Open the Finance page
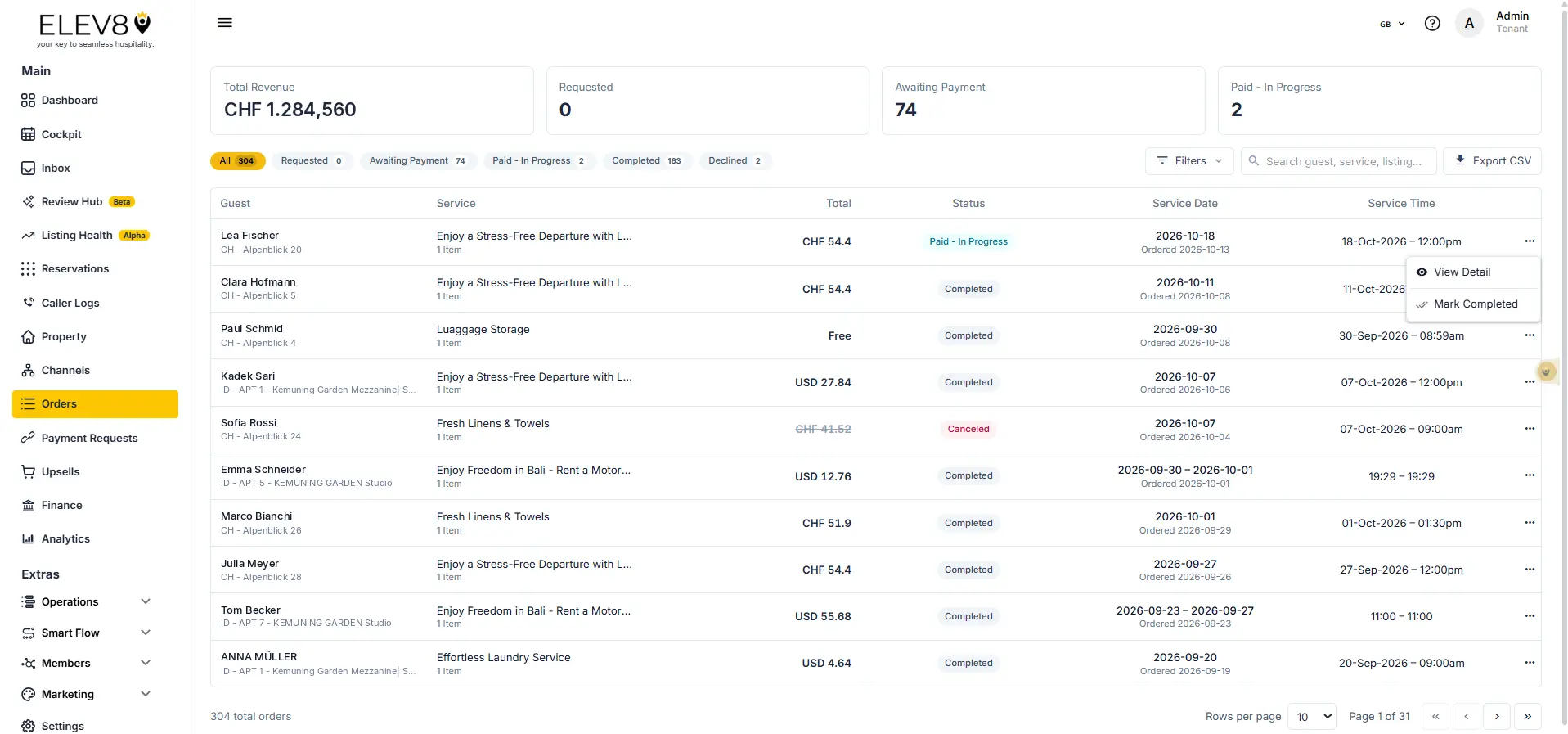This screenshot has width=1568, height=734. (x=95, y=506)
